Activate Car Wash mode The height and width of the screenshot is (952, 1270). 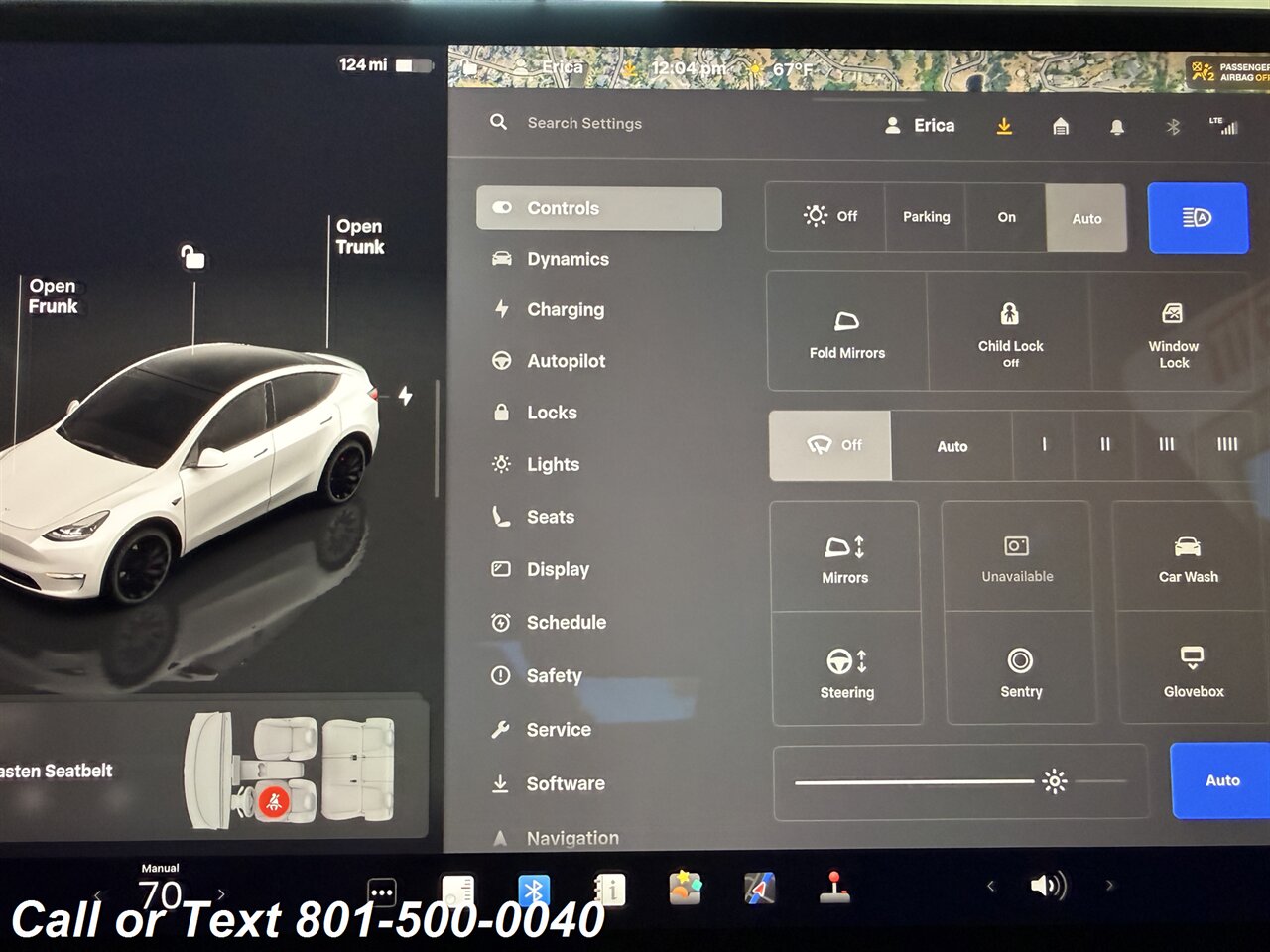[1189, 558]
